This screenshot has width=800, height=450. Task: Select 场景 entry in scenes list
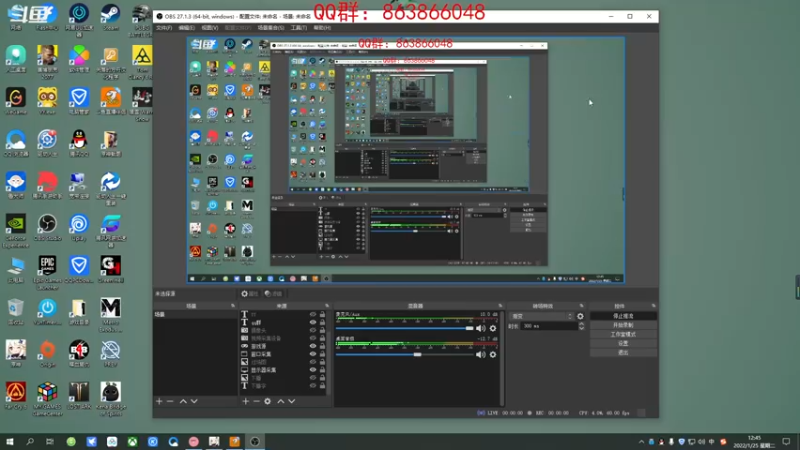[194, 315]
